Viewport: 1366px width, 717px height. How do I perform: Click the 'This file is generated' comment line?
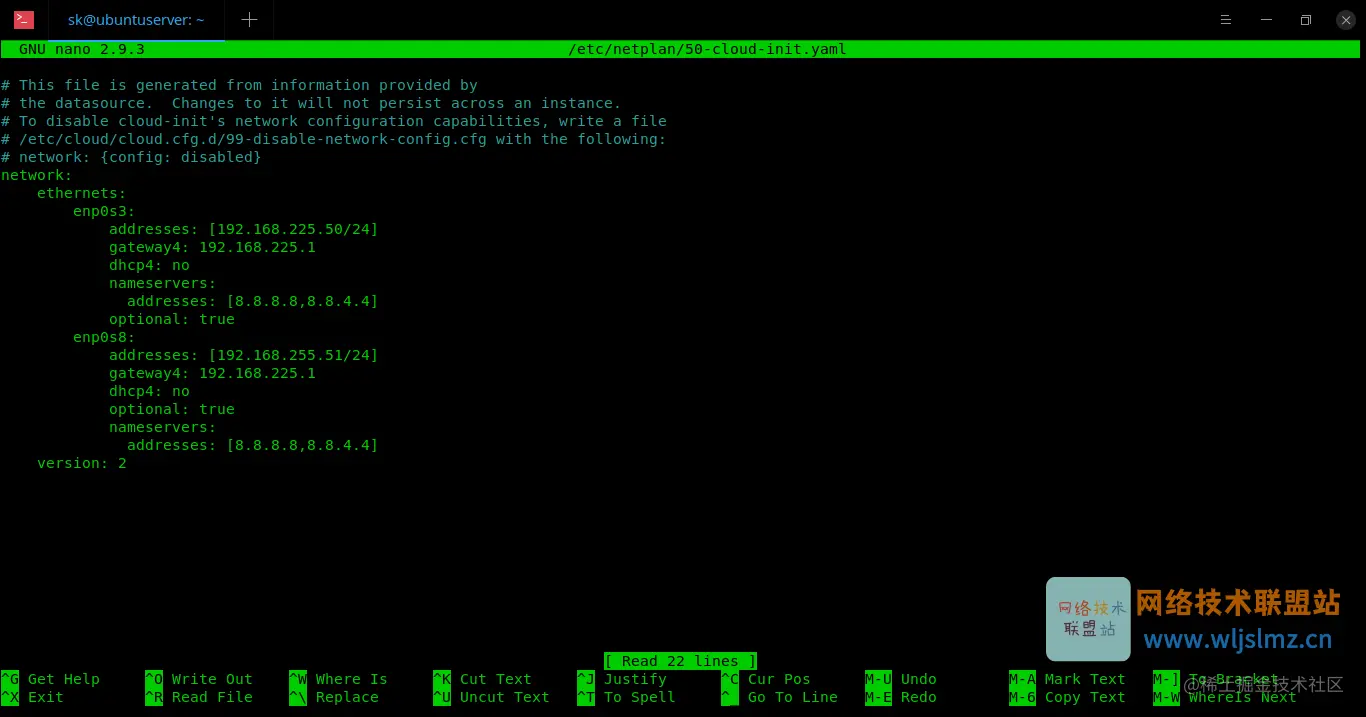pos(239,85)
